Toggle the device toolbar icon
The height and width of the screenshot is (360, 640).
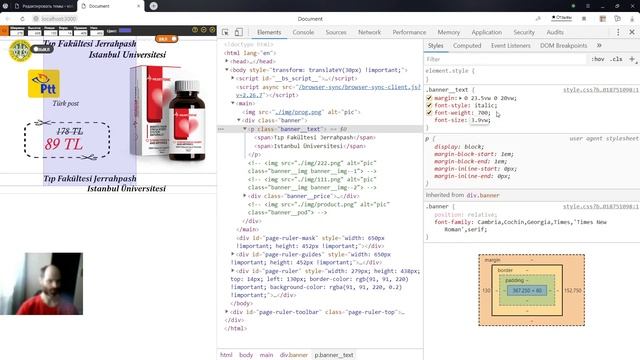click(x=239, y=32)
